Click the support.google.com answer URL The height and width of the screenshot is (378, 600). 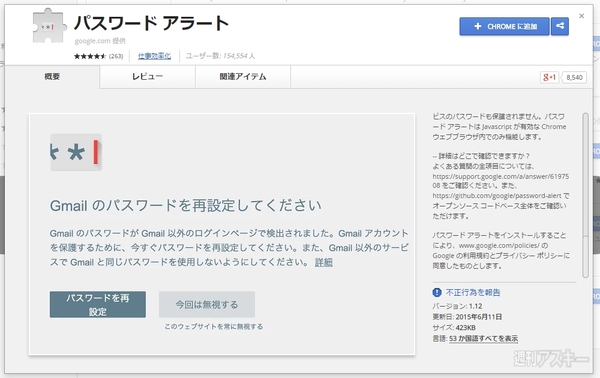click(x=501, y=181)
